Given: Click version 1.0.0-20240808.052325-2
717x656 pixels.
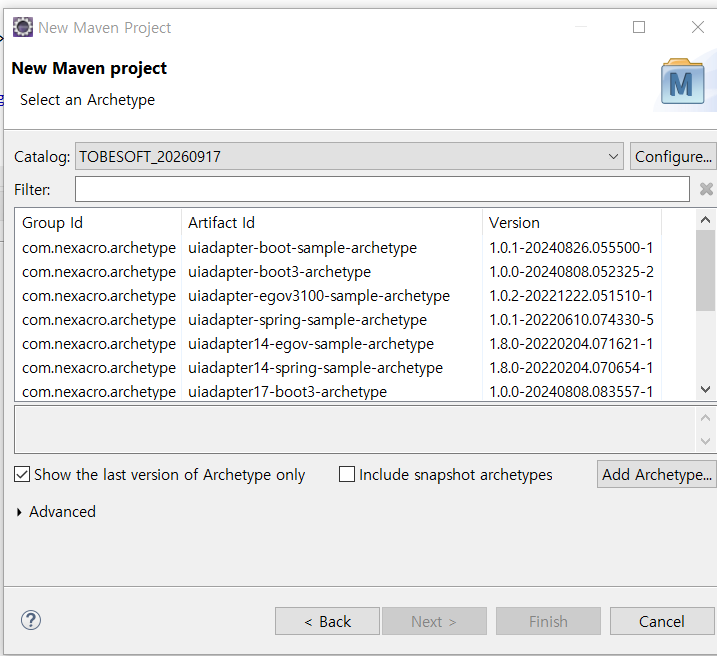Looking at the screenshot, I should [571, 272].
